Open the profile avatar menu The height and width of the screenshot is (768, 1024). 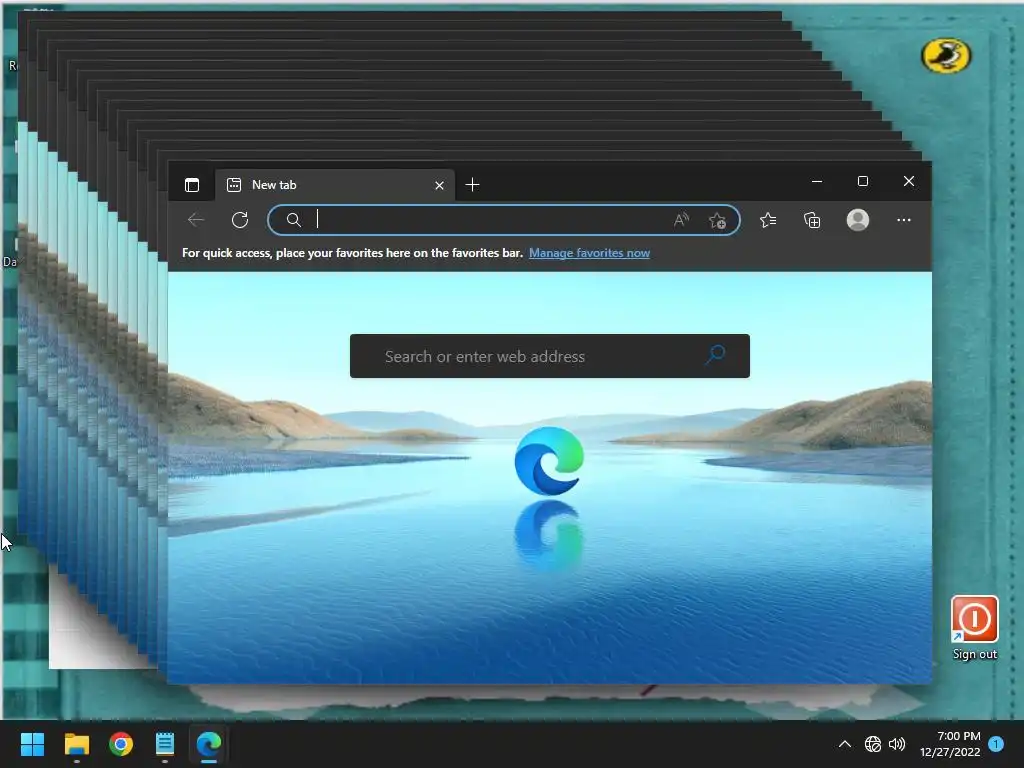857,219
